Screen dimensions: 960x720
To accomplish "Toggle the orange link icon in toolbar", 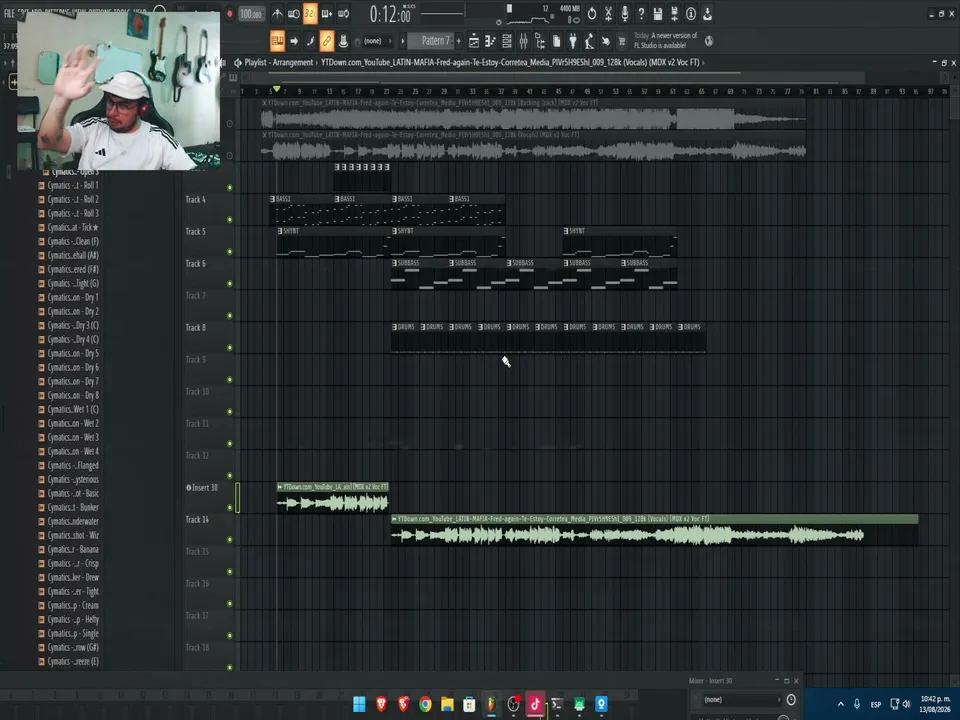I will pos(327,41).
